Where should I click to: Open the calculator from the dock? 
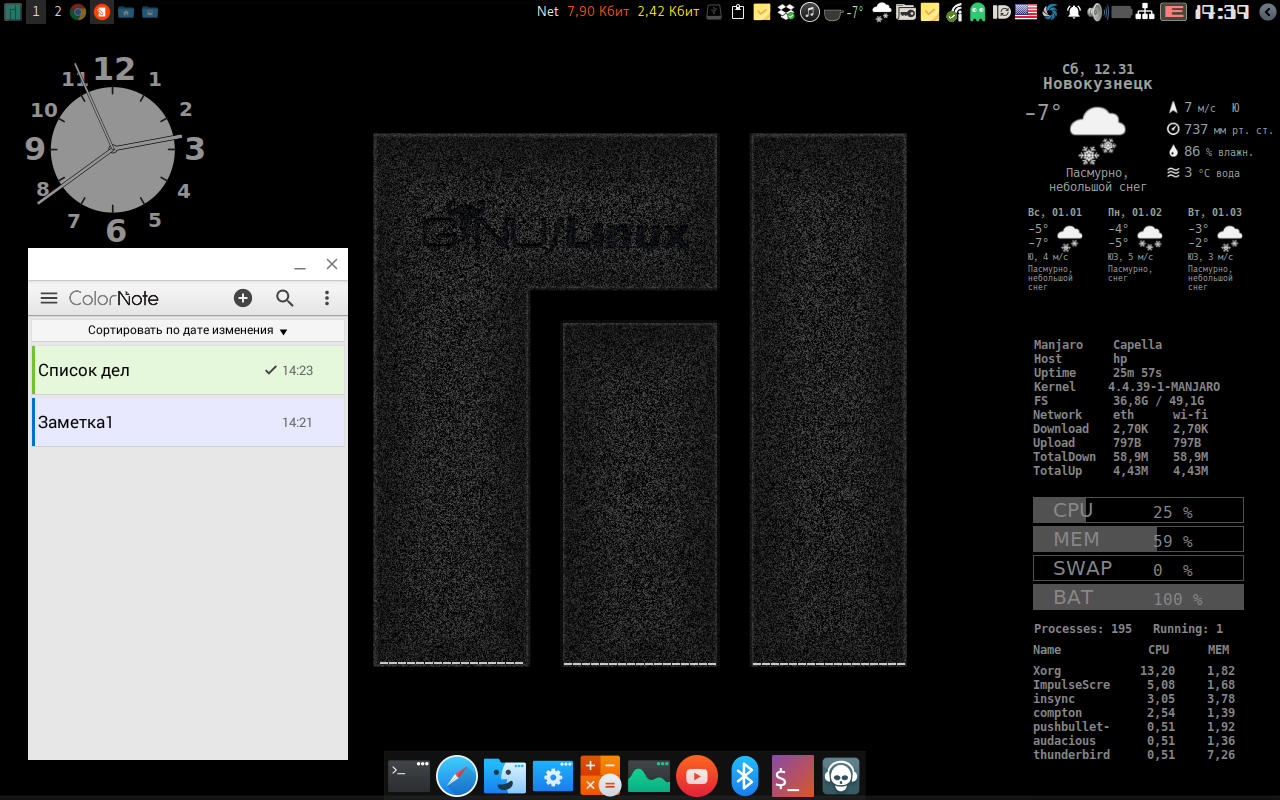(x=601, y=776)
